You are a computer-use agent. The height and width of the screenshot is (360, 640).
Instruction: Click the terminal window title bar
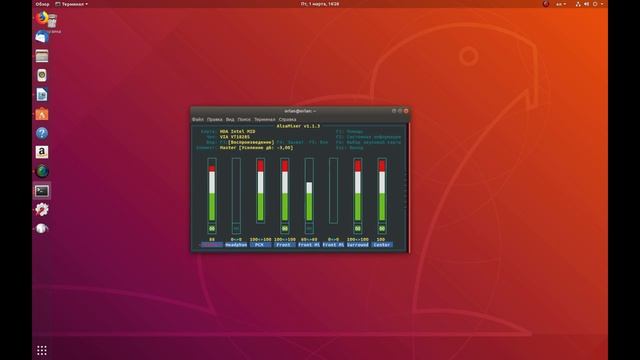pos(300,111)
